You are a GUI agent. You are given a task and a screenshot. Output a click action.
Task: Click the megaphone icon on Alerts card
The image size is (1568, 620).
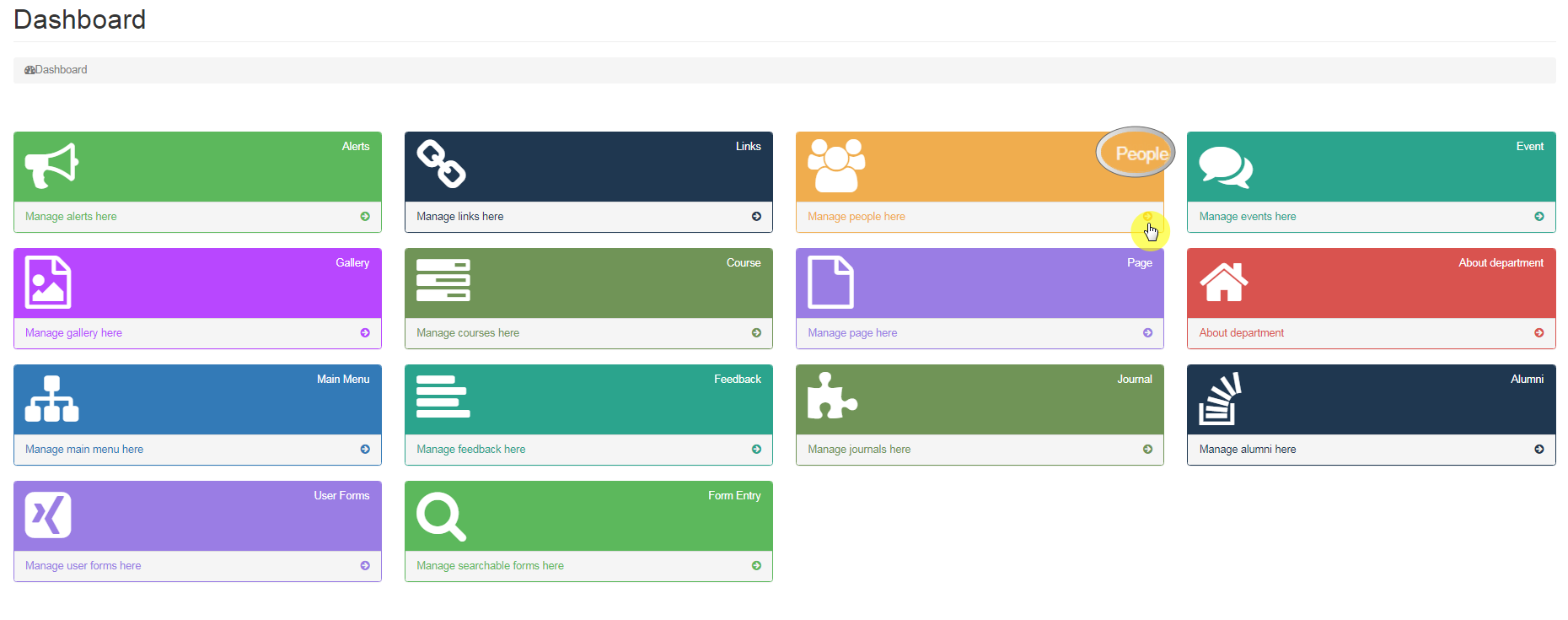(x=51, y=165)
